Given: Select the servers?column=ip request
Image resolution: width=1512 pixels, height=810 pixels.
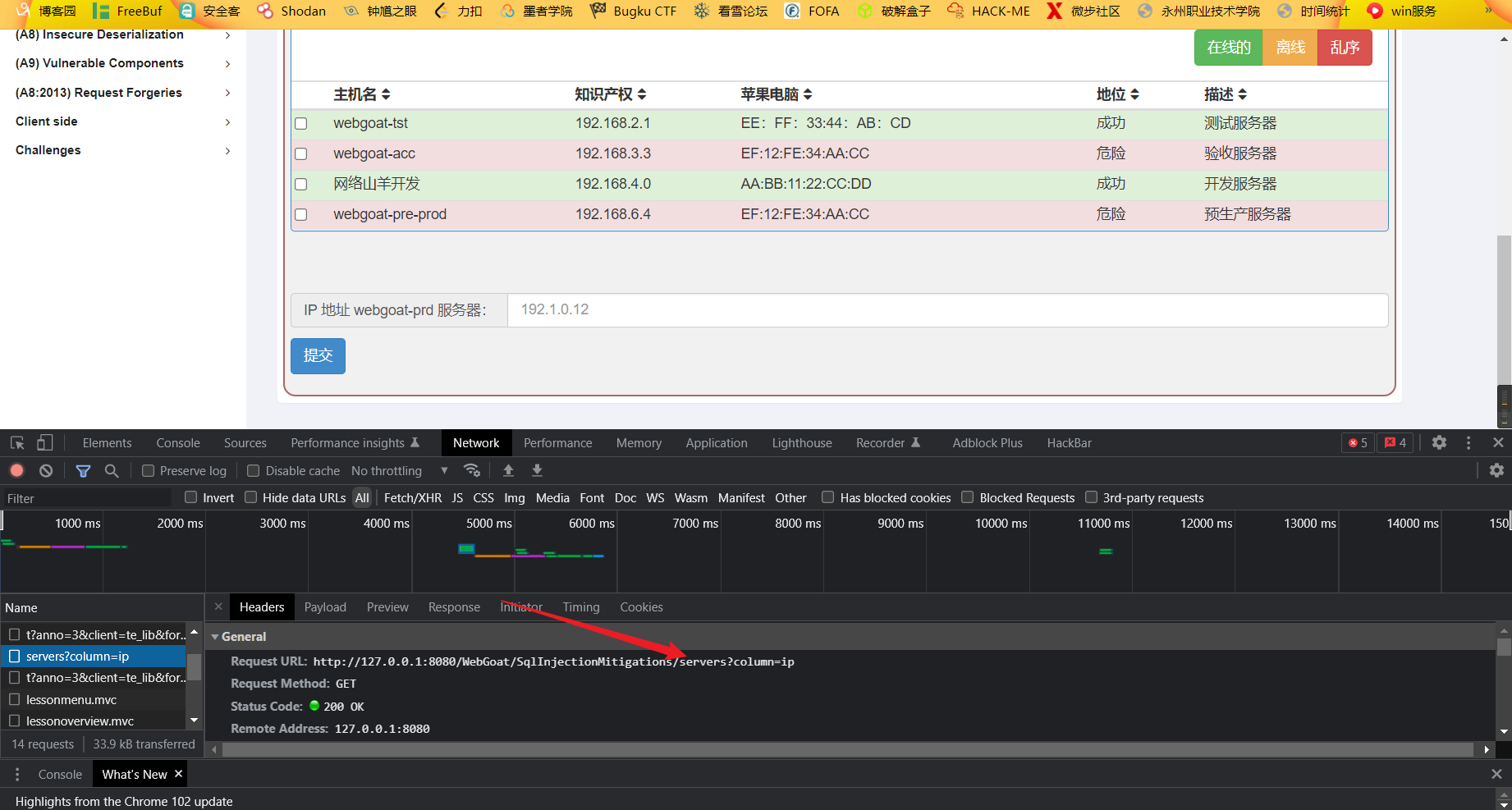Looking at the screenshot, I should point(94,657).
